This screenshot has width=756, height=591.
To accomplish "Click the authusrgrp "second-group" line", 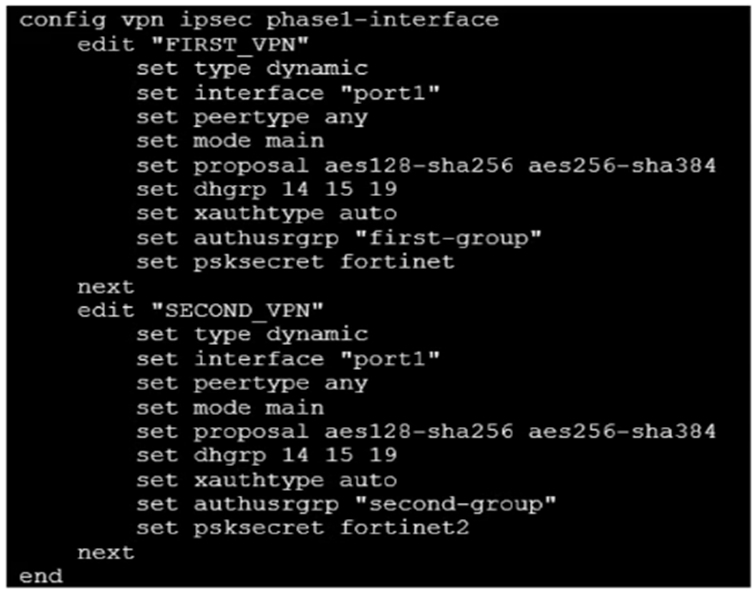I will coord(346,504).
